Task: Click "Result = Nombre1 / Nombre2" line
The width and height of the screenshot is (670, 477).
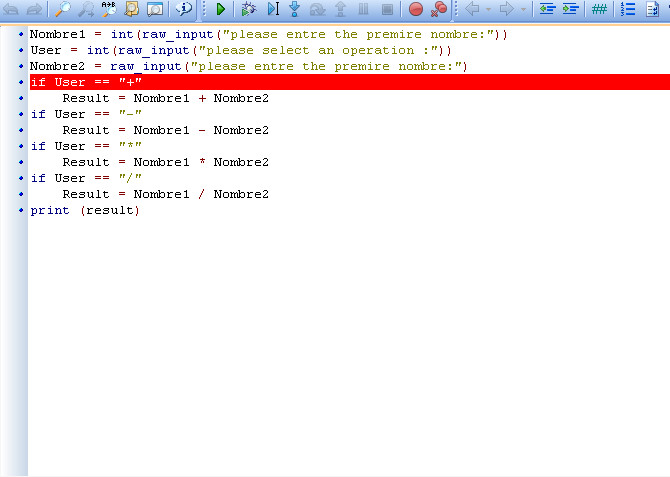Action: (166, 194)
